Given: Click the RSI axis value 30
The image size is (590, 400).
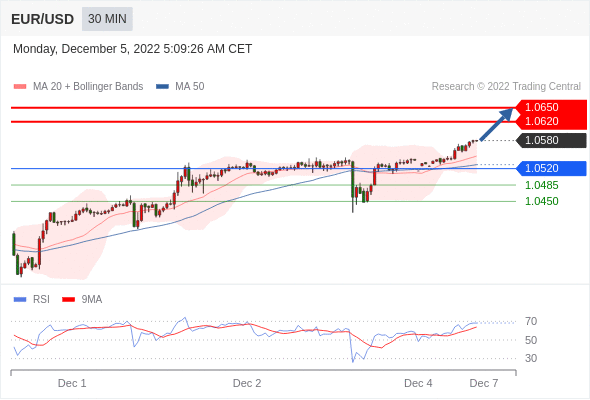Looking at the screenshot, I should click(x=531, y=358).
